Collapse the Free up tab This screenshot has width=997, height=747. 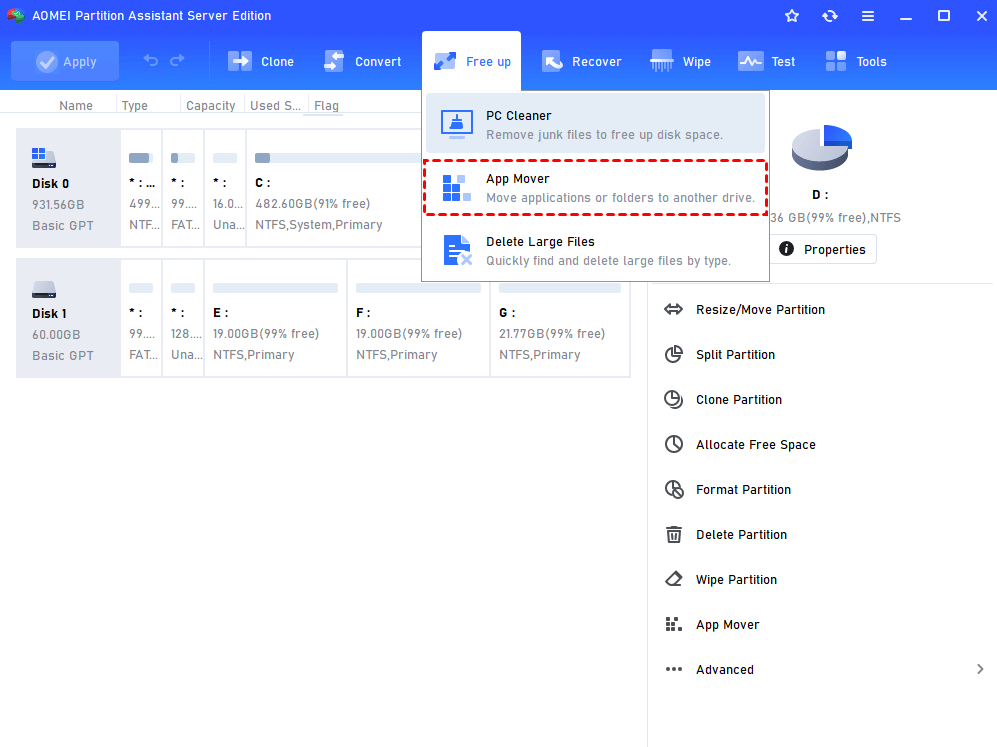pos(471,61)
